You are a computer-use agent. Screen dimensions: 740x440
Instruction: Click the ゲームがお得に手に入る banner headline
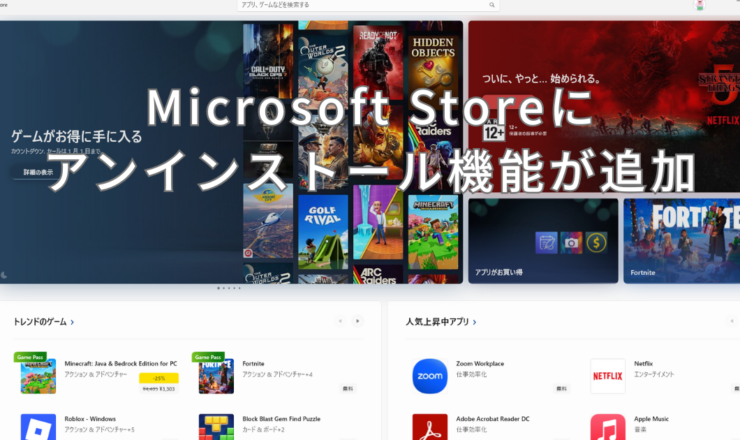click(x=76, y=136)
